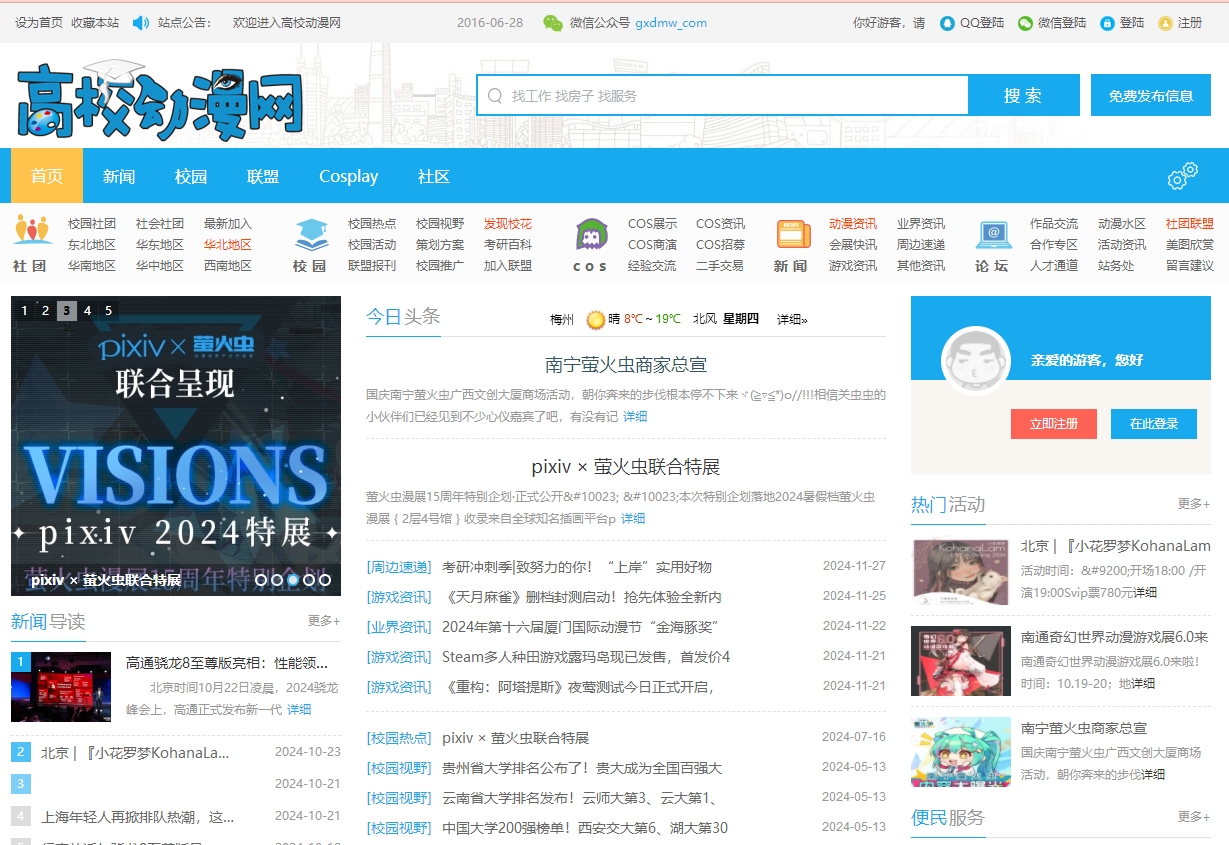1229x845 pixels.
Task: Click the blue lock 登陆 icon
Action: (x=1107, y=23)
